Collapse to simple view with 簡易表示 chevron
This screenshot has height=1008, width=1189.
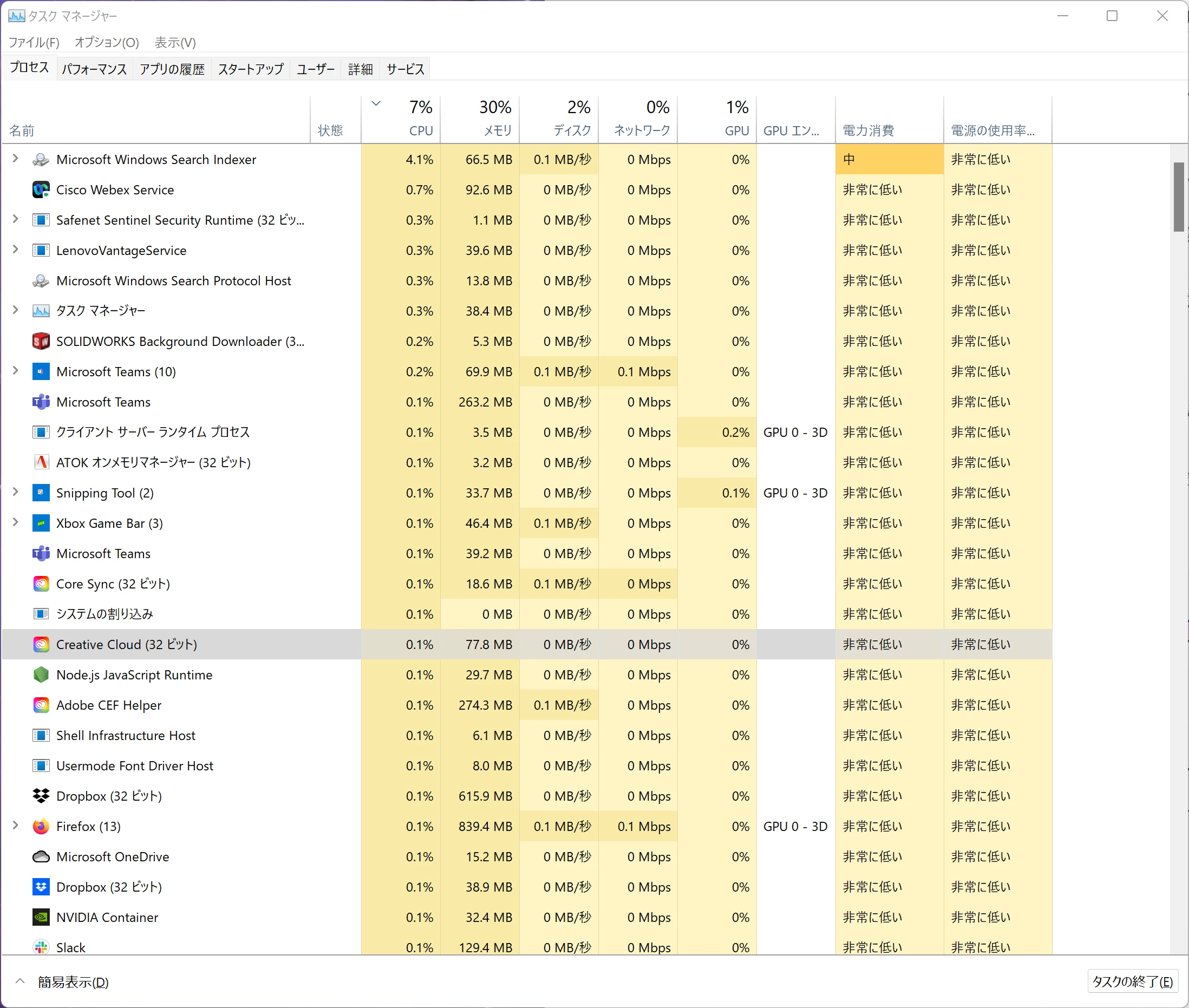pos(20,981)
